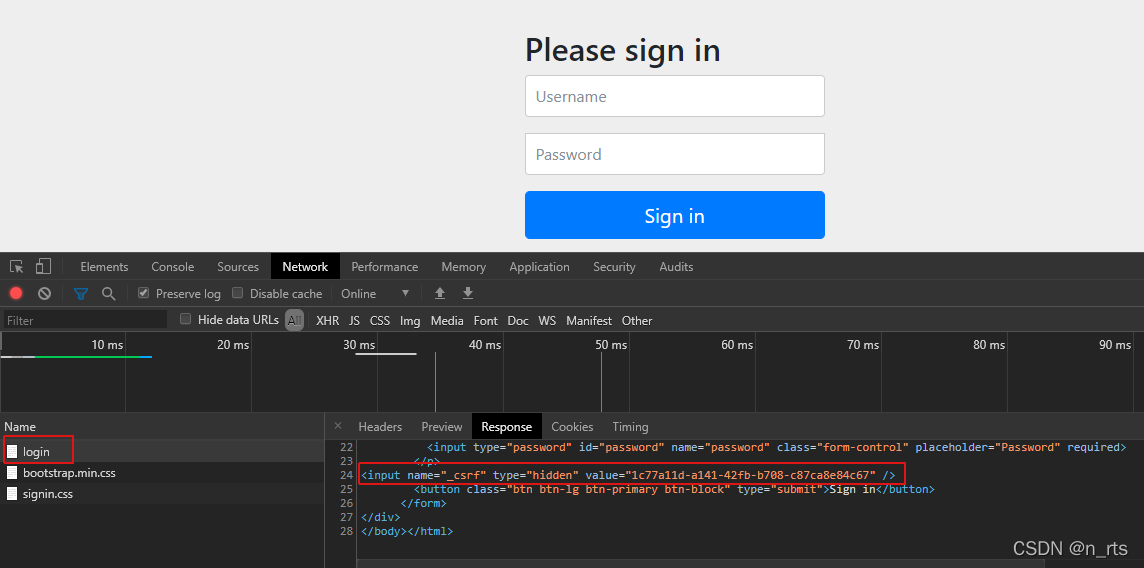Image resolution: width=1144 pixels, height=568 pixels.
Task: Open the network search magnifier icon
Action: (109, 293)
